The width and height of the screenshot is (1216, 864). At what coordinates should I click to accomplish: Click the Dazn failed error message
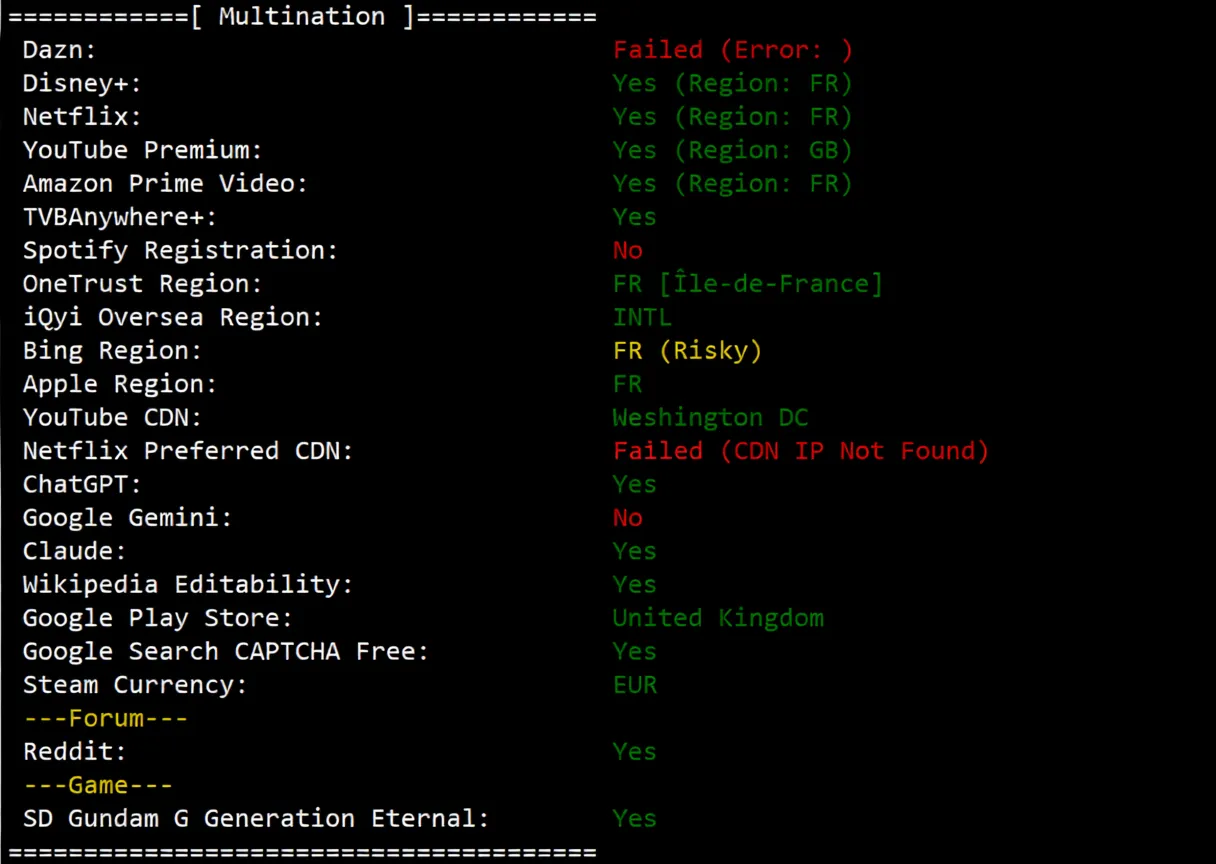[x=732, y=50]
